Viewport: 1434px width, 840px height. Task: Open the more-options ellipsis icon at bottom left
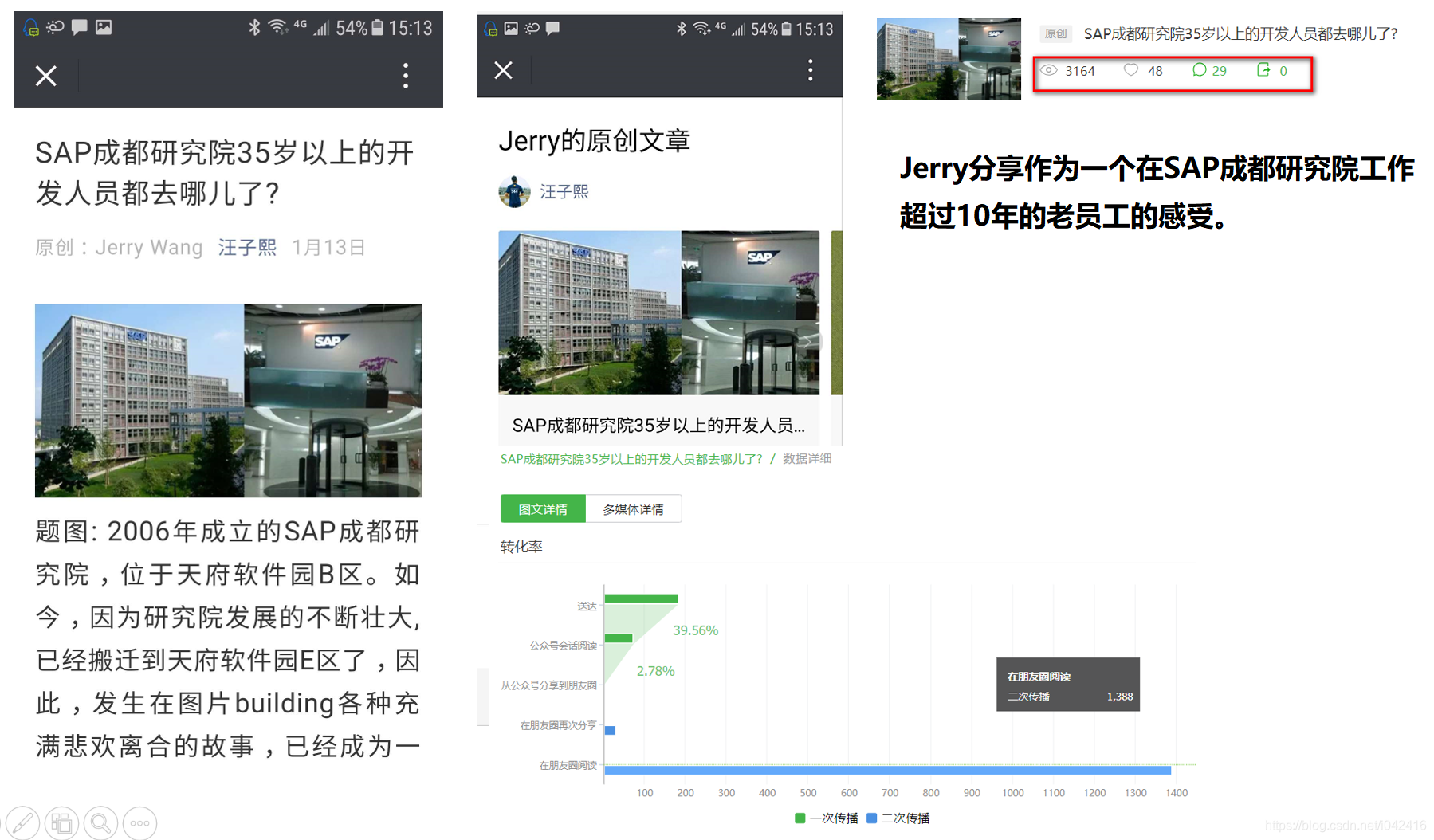pos(139,823)
